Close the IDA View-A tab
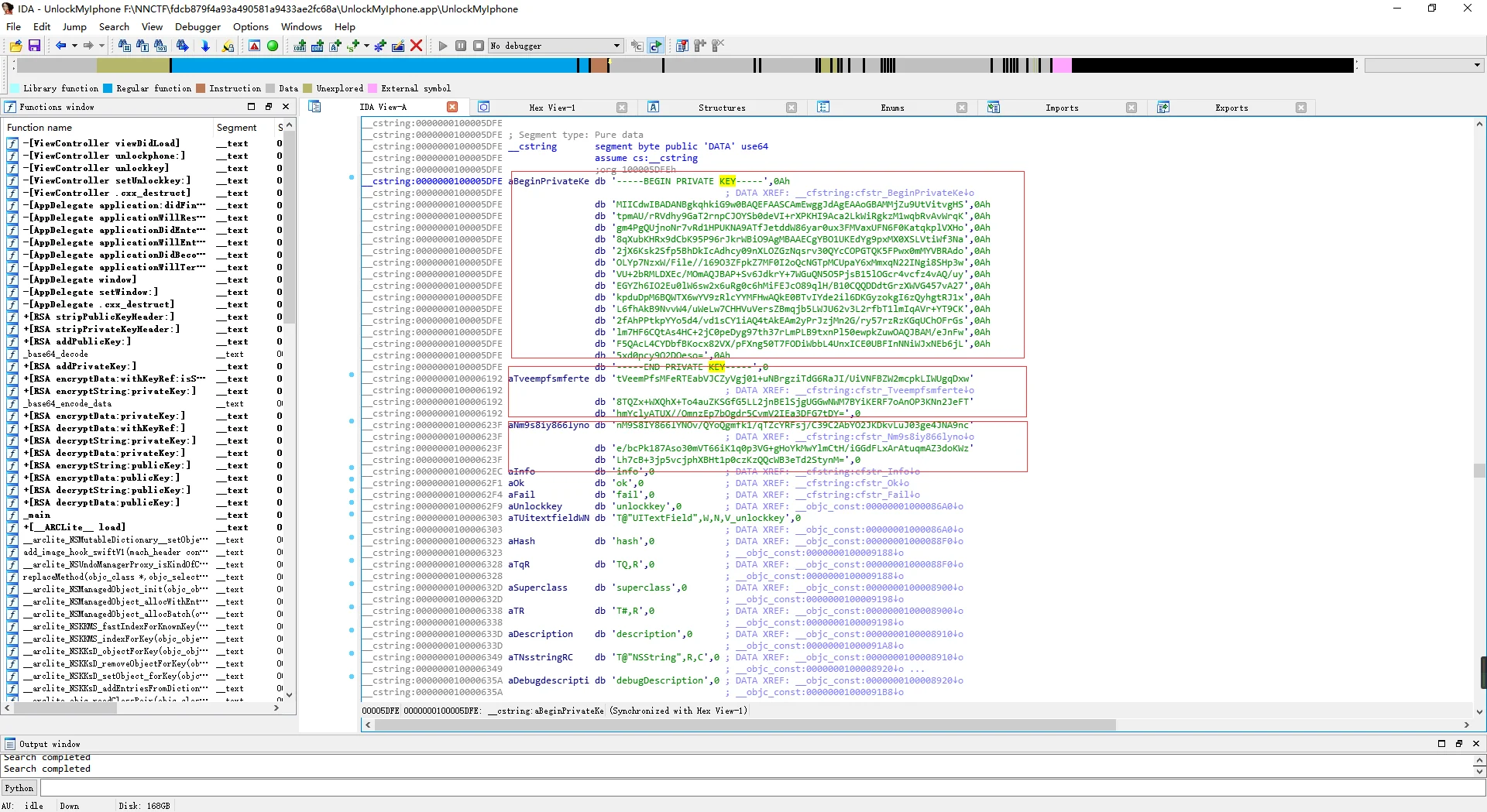The image size is (1487, 812). pyautogui.click(x=452, y=107)
